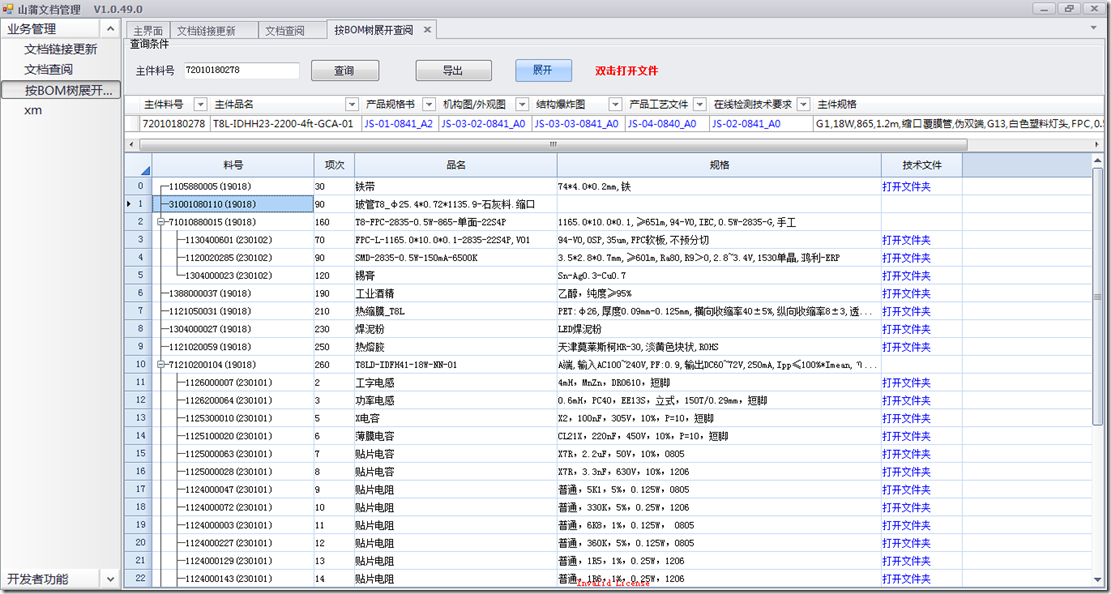Image resolution: width=1111 pixels, height=594 pixels.
Task: Expand the 开发者功能 panel with the down chevron
Action: tap(111, 579)
